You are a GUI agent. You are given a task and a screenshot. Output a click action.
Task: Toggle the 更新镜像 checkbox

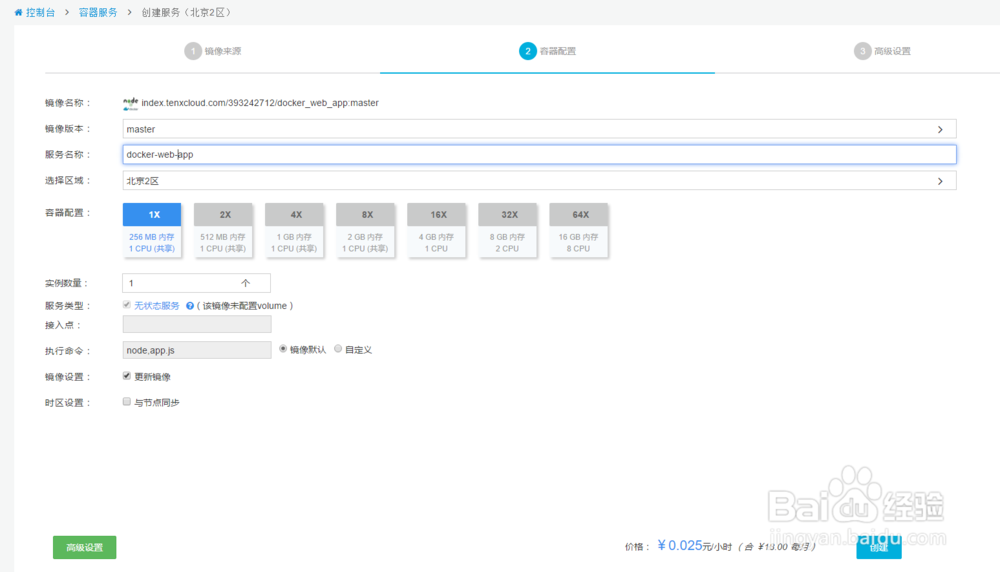pos(127,376)
